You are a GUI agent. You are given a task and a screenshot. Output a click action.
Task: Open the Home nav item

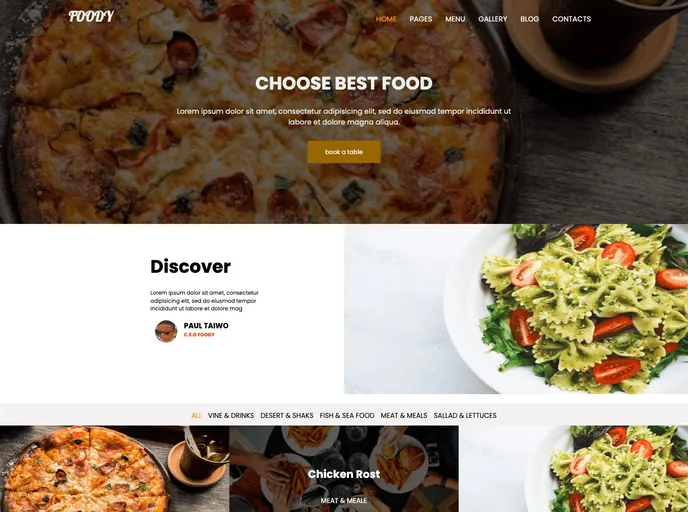(386, 19)
